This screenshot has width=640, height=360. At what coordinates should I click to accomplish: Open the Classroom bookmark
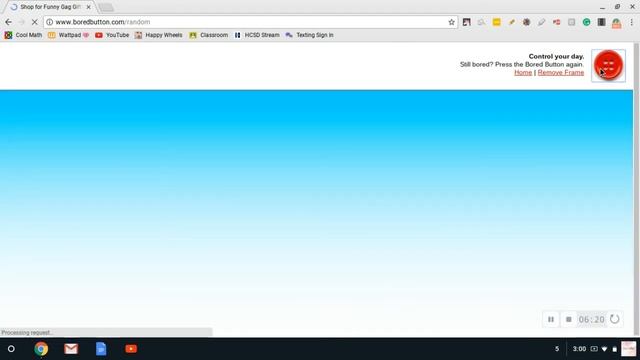209,35
